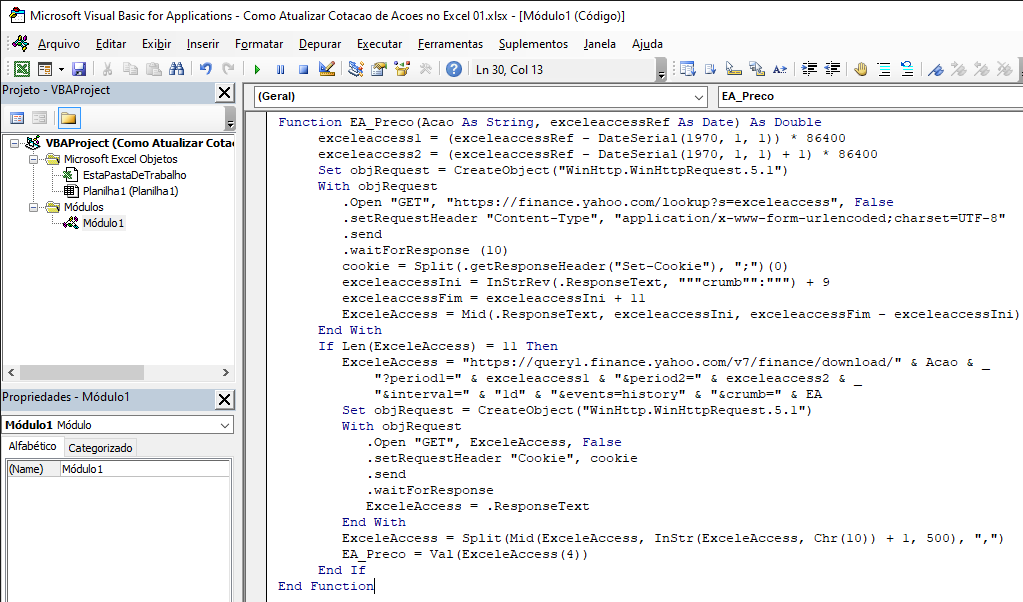Click the Cut scissors icon
1023x602 pixels.
tap(107, 69)
